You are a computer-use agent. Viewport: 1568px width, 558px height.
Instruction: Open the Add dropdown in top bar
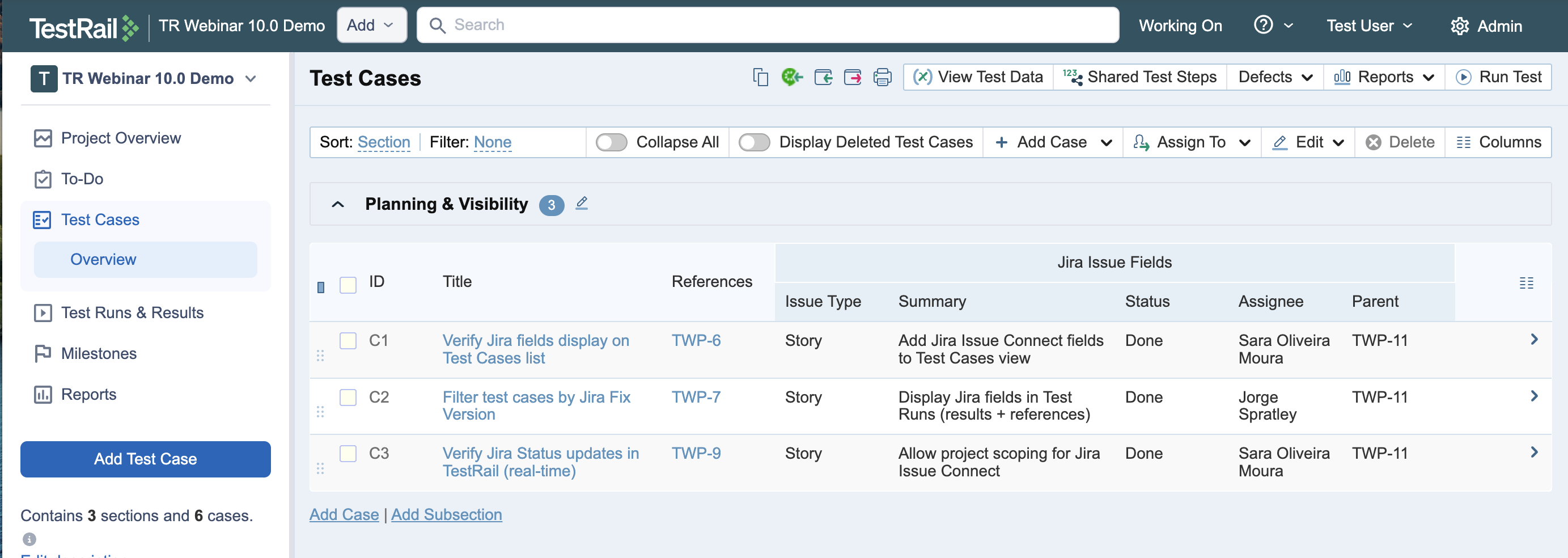click(x=371, y=25)
